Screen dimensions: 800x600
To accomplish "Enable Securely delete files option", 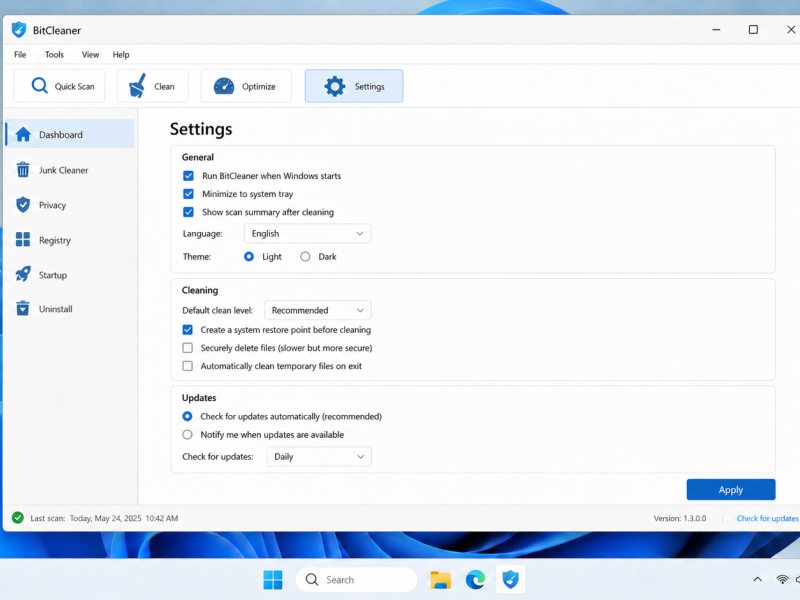I will click(x=188, y=348).
